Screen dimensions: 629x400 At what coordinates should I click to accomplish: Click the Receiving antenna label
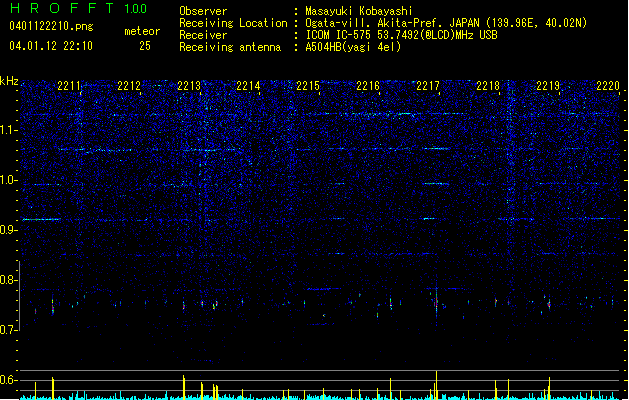pyautogui.click(x=230, y=47)
